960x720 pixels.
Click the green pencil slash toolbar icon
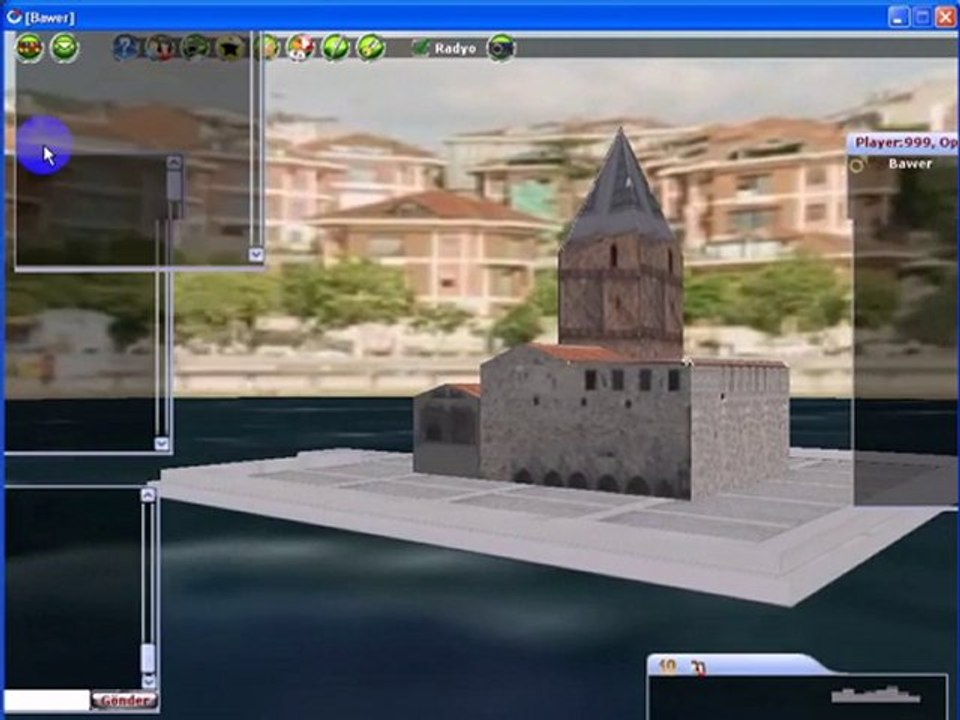[x=336, y=47]
